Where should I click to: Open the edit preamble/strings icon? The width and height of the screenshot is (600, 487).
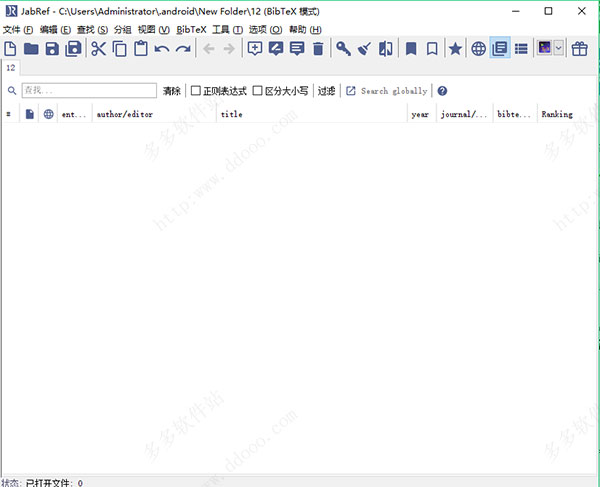click(x=297, y=49)
